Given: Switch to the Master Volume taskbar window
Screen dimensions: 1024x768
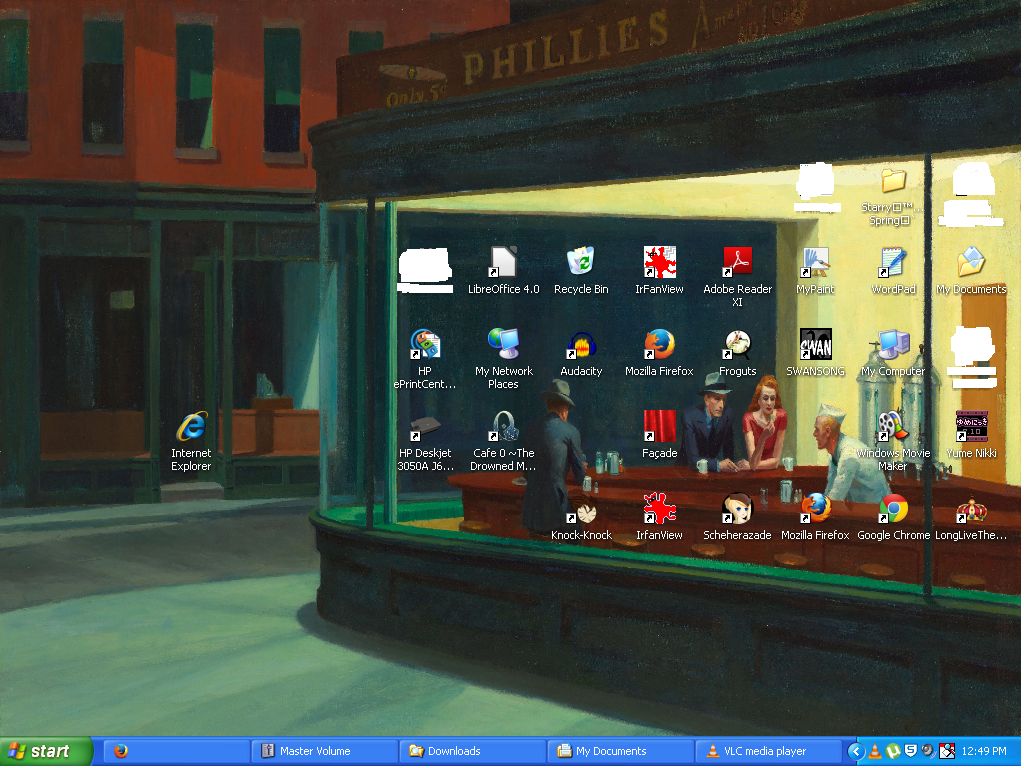Looking at the screenshot, I should click(x=324, y=752).
